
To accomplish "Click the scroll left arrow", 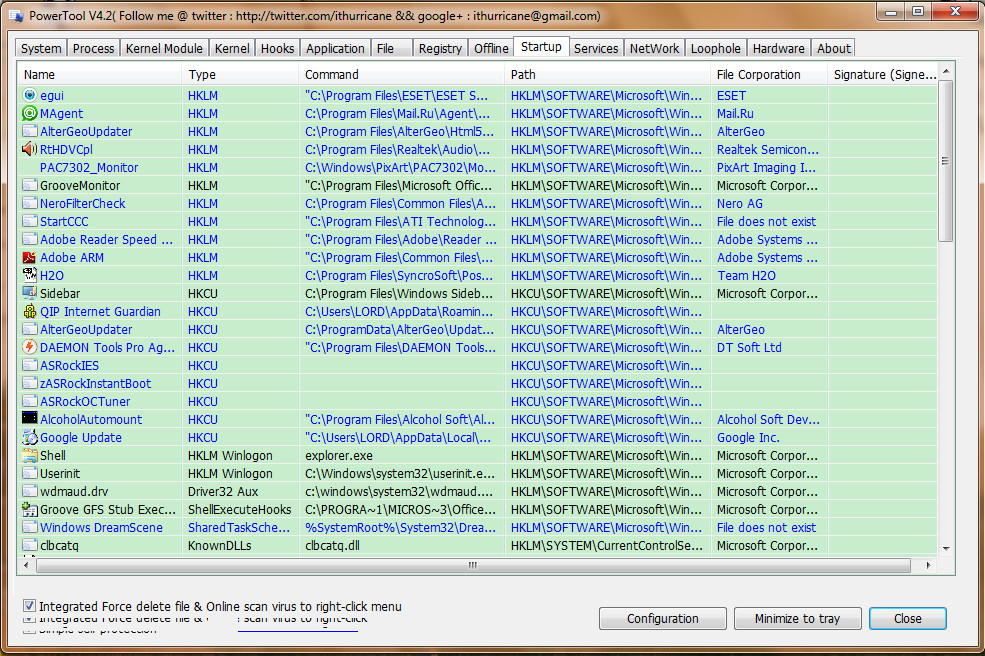I will coord(26,565).
